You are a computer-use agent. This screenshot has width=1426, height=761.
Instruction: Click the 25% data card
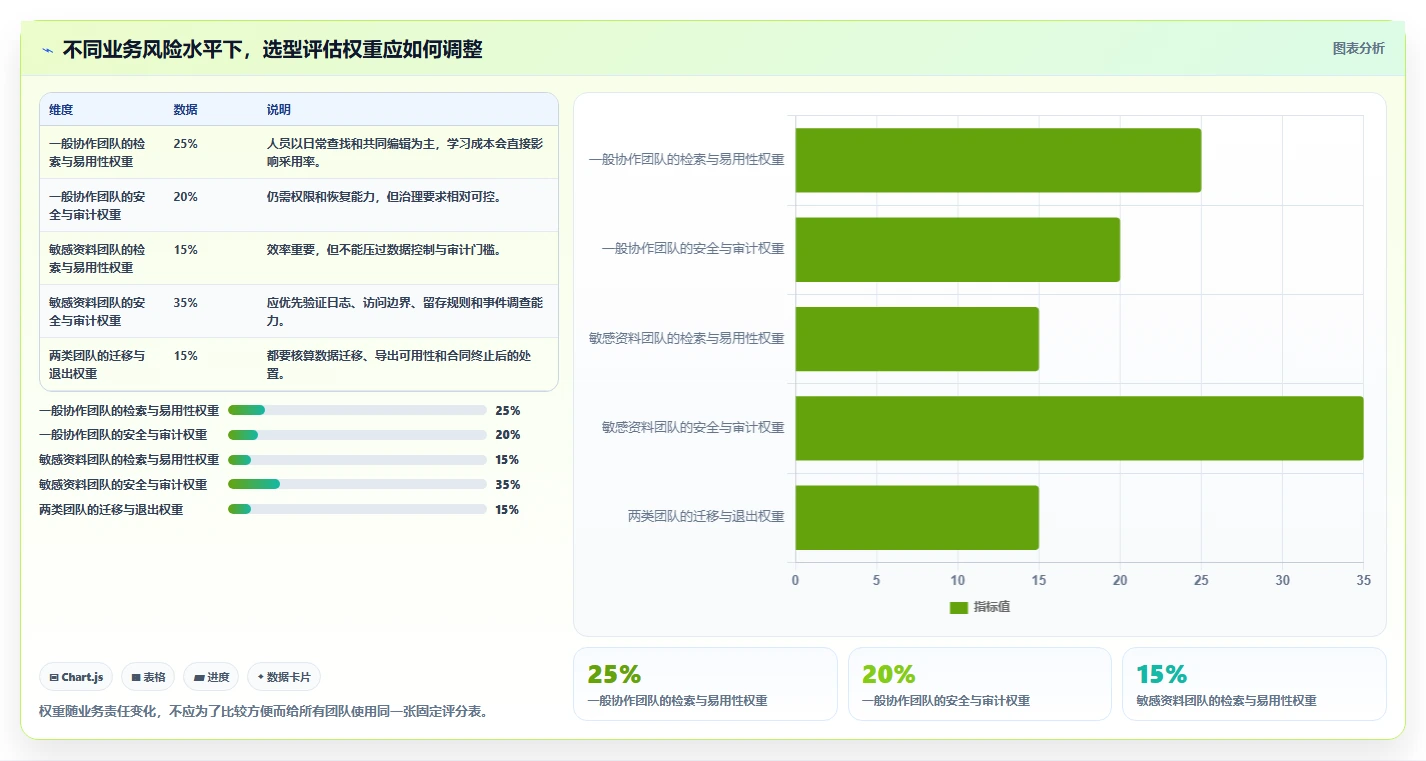[x=705, y=684]
